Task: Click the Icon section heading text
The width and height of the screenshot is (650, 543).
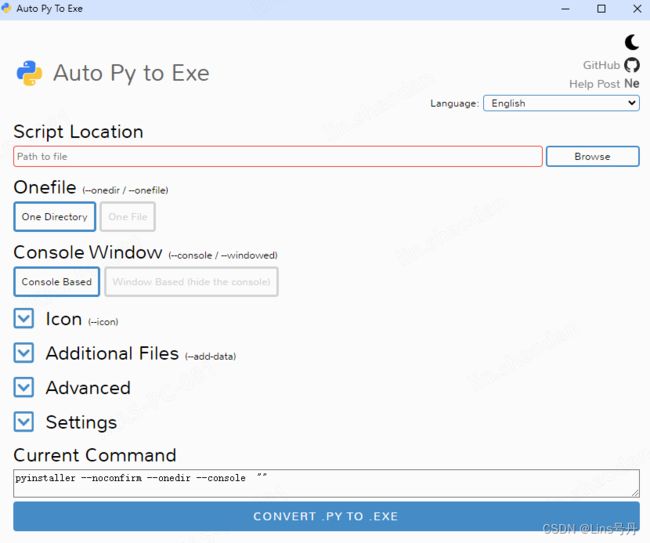Action: (x=64, y=319)
